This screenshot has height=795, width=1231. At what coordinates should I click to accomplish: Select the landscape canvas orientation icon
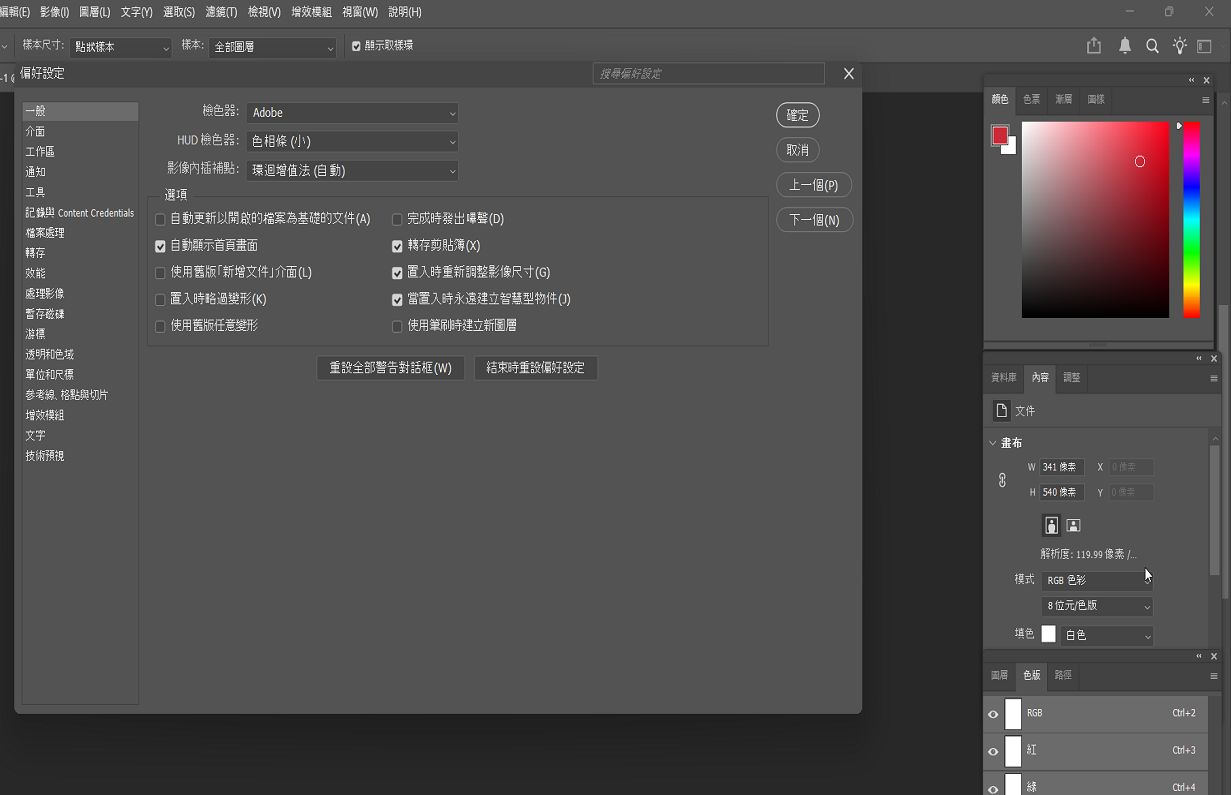1073,525
